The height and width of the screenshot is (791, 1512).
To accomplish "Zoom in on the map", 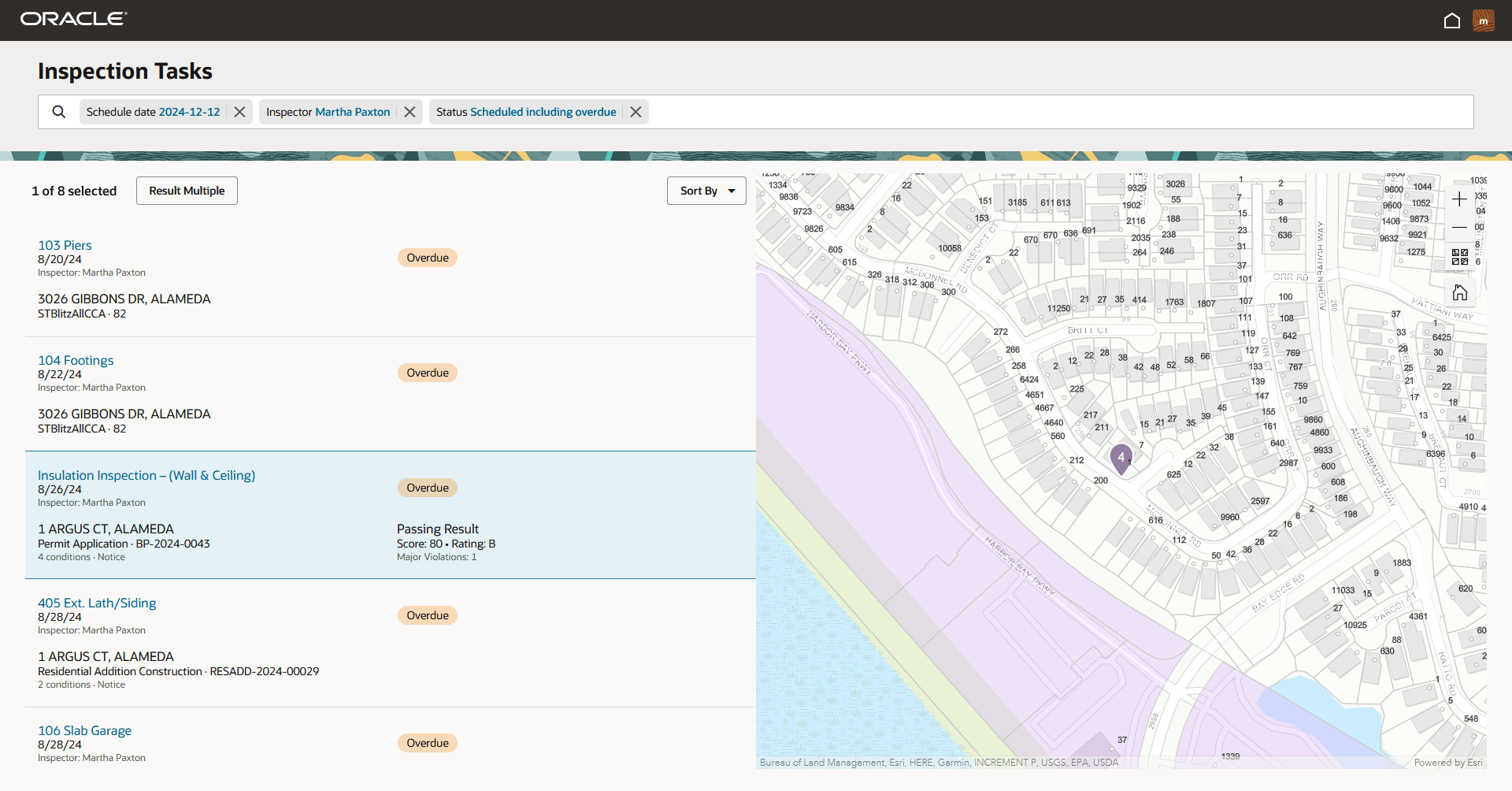I will click(1460, 199).
